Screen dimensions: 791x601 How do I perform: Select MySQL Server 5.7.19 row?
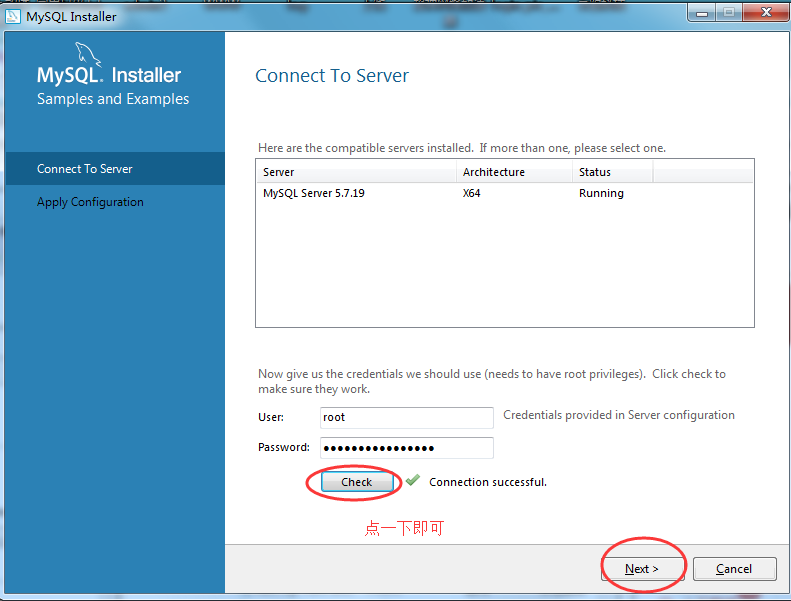pyautogui.click(x=504, y=193)
